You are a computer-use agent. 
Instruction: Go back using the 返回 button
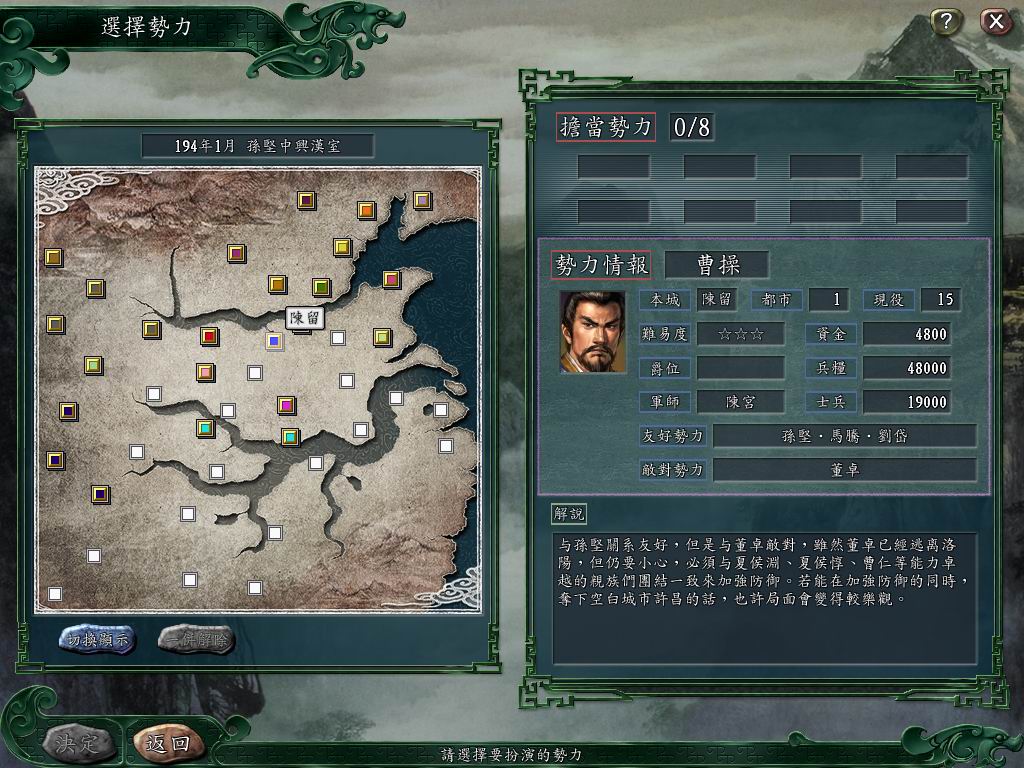[168, 743]
